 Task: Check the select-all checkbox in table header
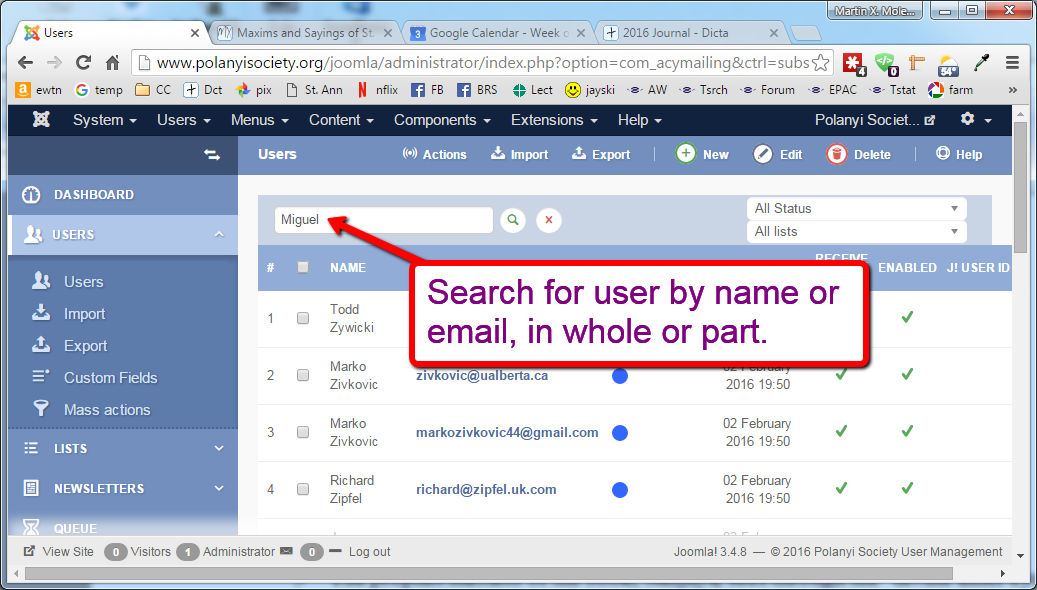click(x=303, y=267)
